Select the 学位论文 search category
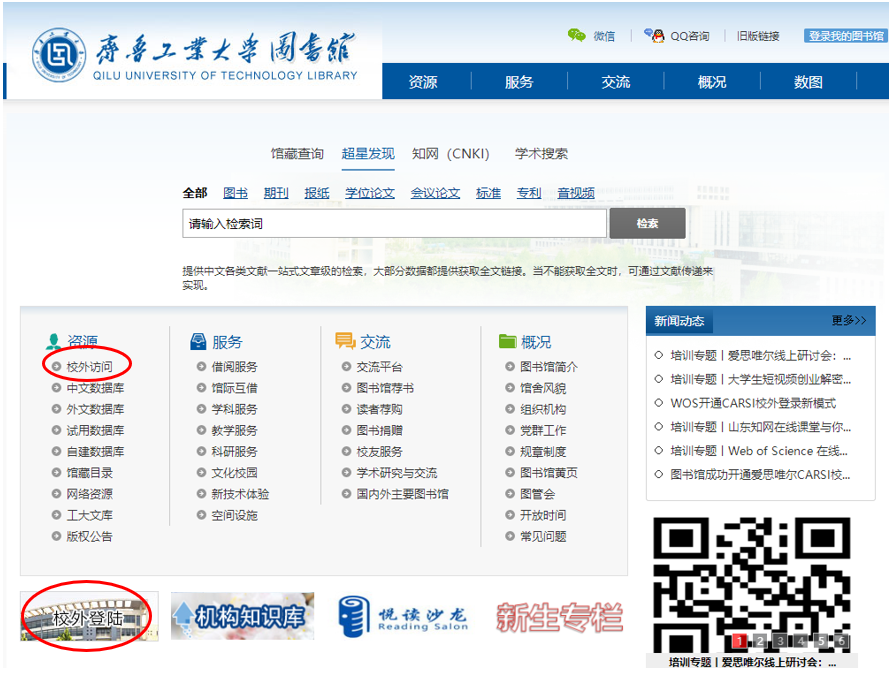This screenshot has height=677, width=892. 370,193
